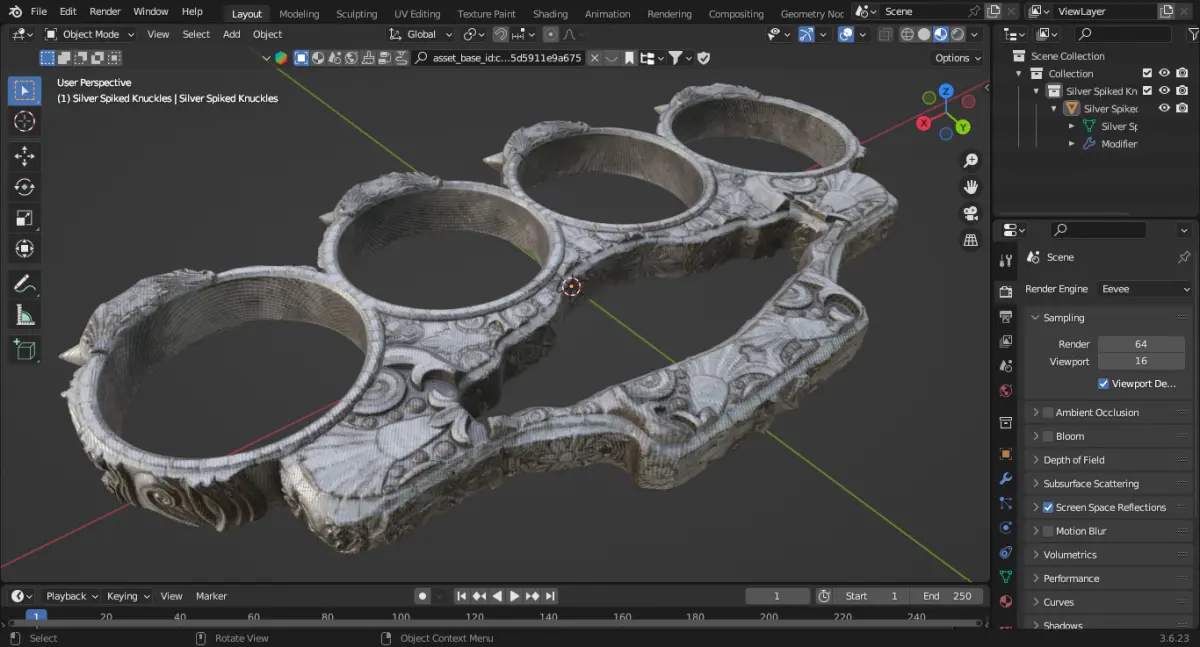Open the Render menu
This screenshot has width=1200, height=647.
[x=105, y=12]
